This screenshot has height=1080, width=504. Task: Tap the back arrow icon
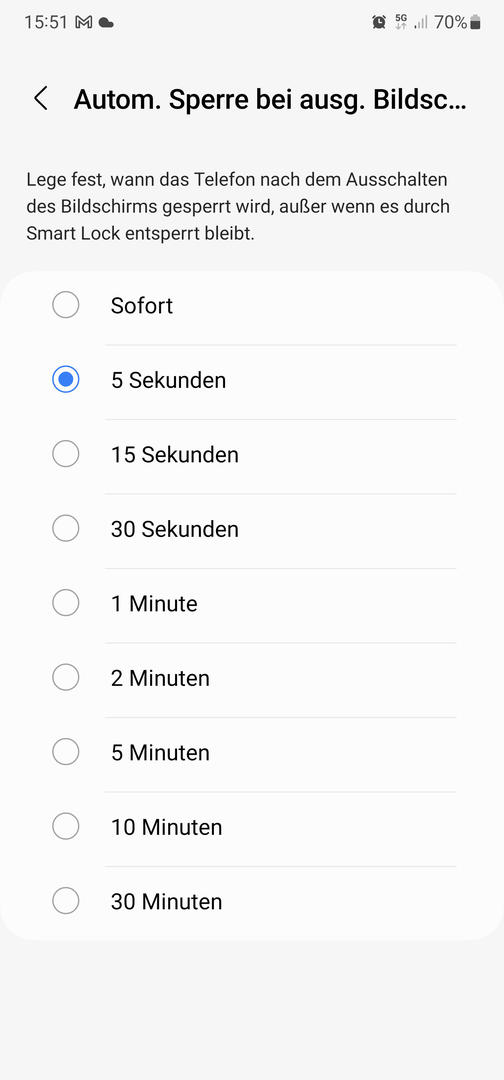pyautogui.click(x=41, y=98)
